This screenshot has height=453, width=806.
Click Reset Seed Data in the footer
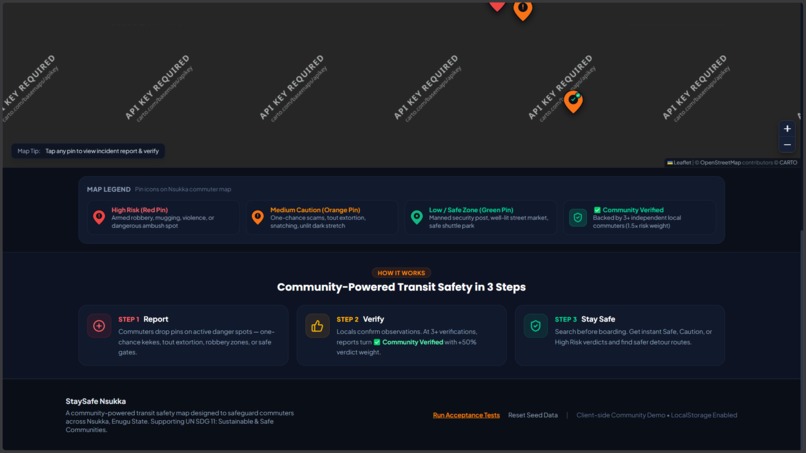coord(533,415)
